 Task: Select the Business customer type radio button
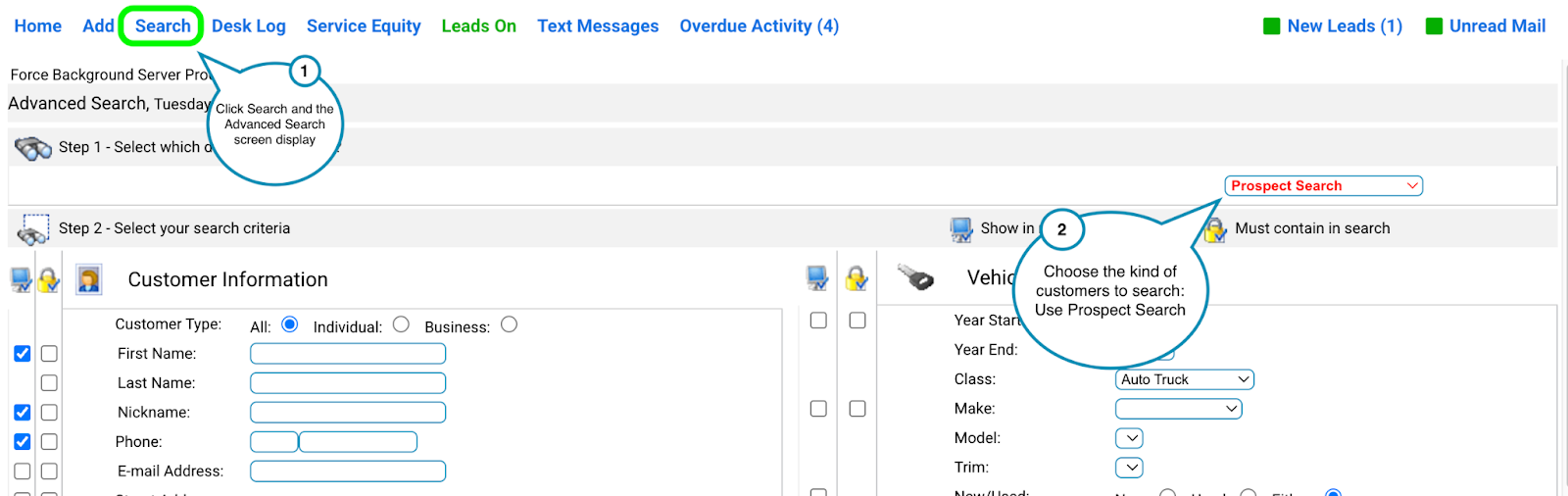click(x=509, y=324)
